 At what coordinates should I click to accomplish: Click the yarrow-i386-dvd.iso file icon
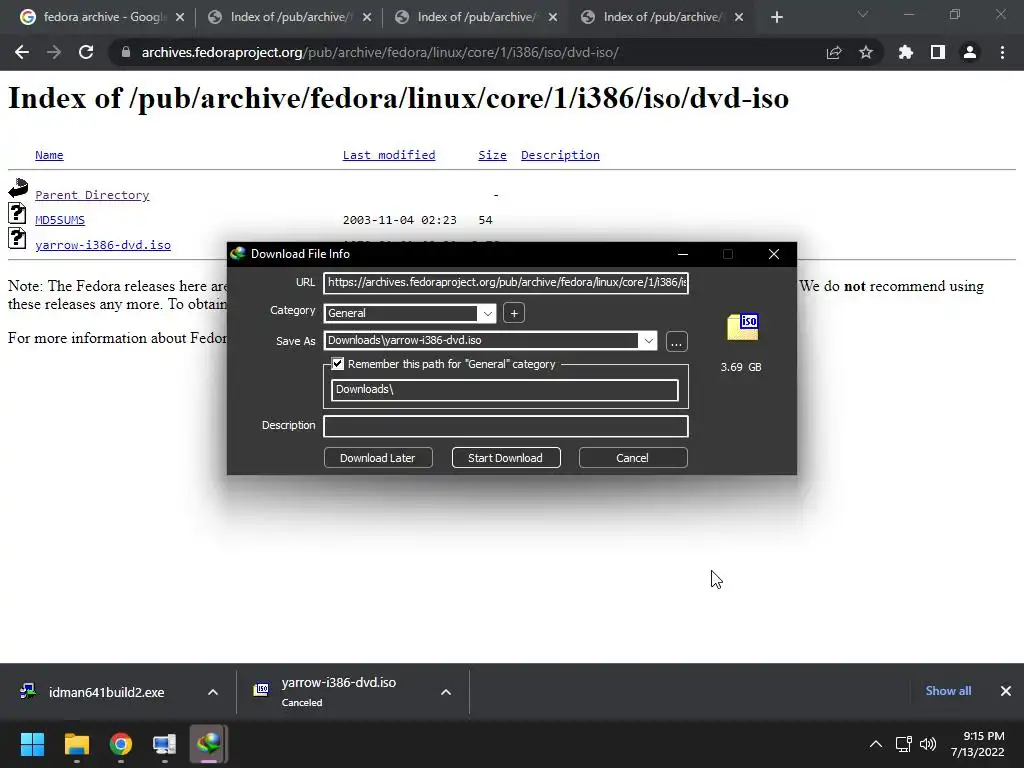[x=18, y=238]
